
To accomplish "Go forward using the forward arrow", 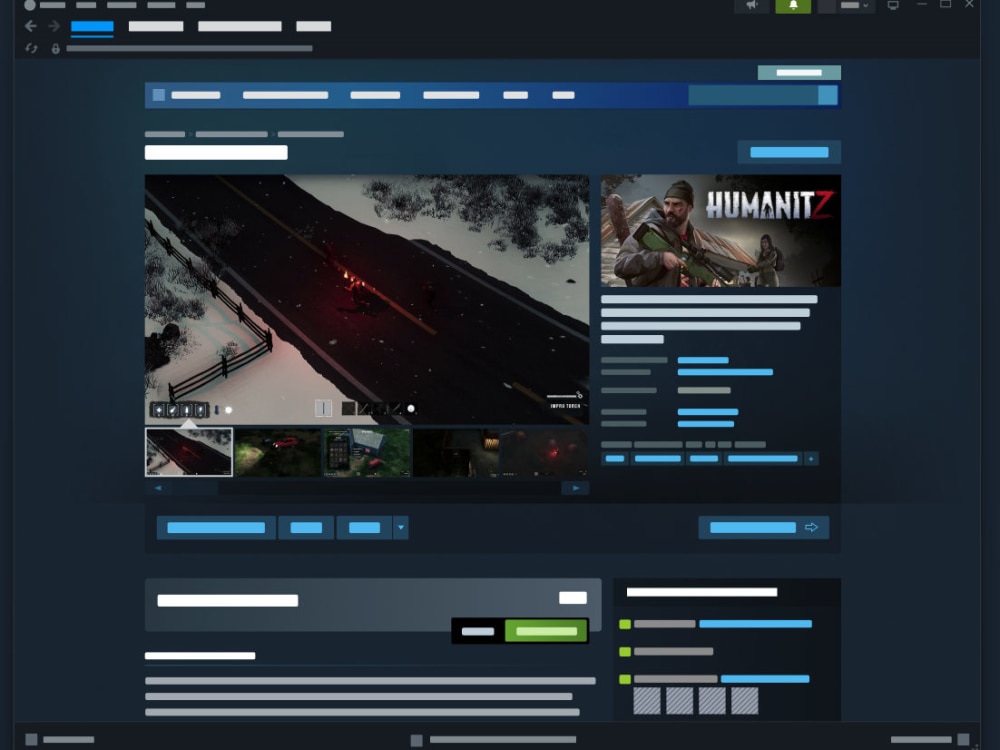I will coord(54,26).
